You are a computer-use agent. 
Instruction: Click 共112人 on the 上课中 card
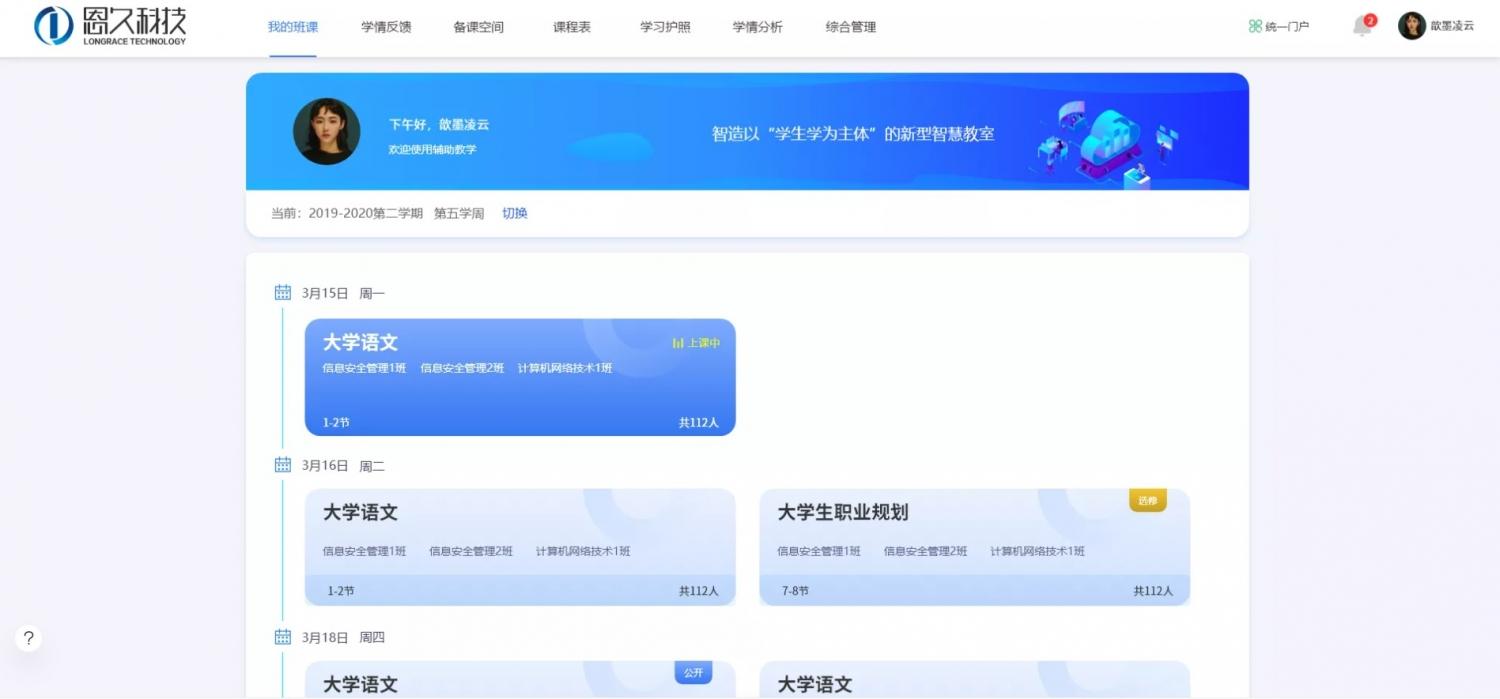tap(699, 423)
